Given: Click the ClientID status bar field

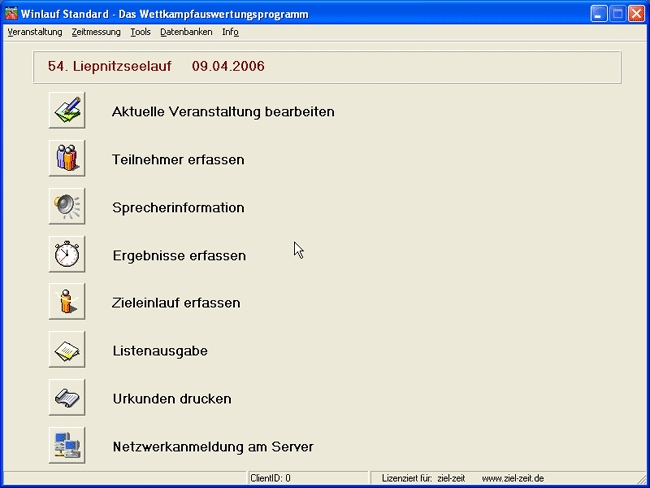Looking at the screenshot, I should click(308, 478).
